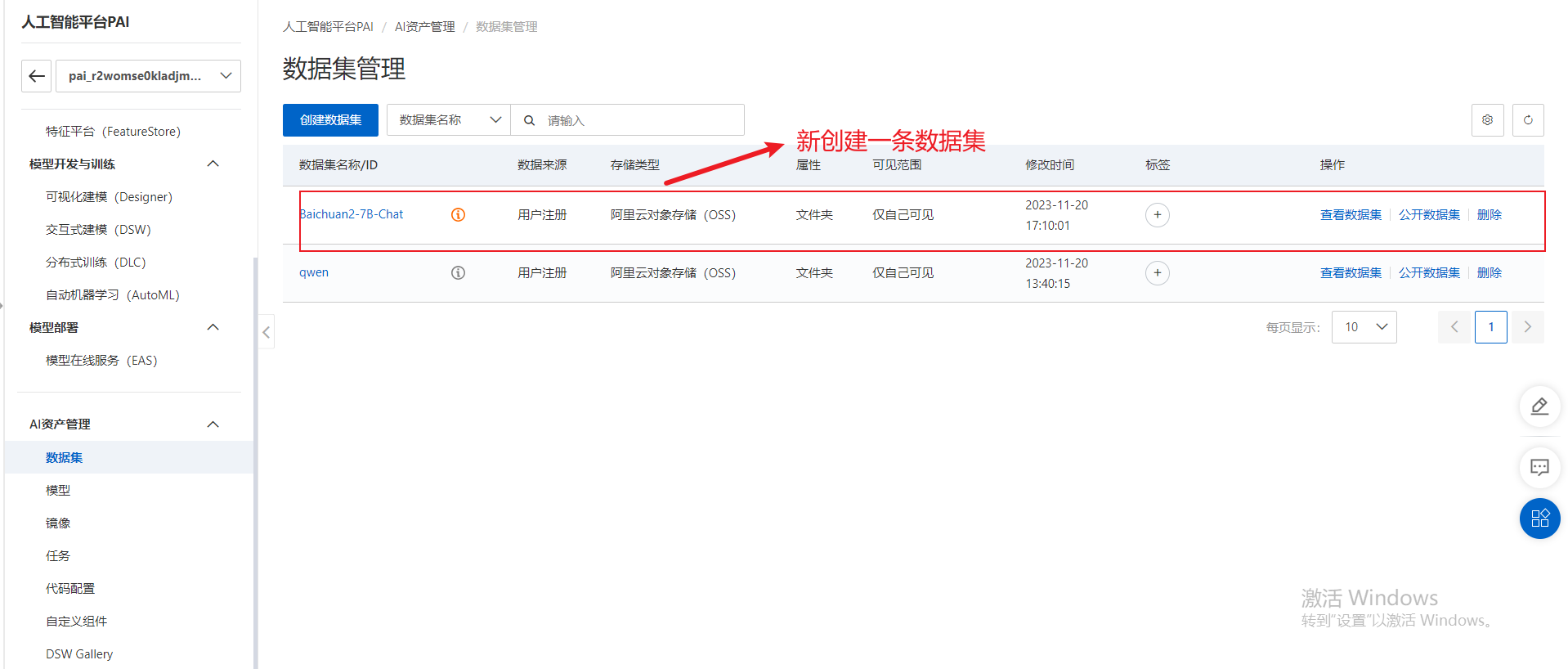Click info icon next to Baichuan2-7B-Chat
Screen dimensions: 1568x669
point(458,215)
